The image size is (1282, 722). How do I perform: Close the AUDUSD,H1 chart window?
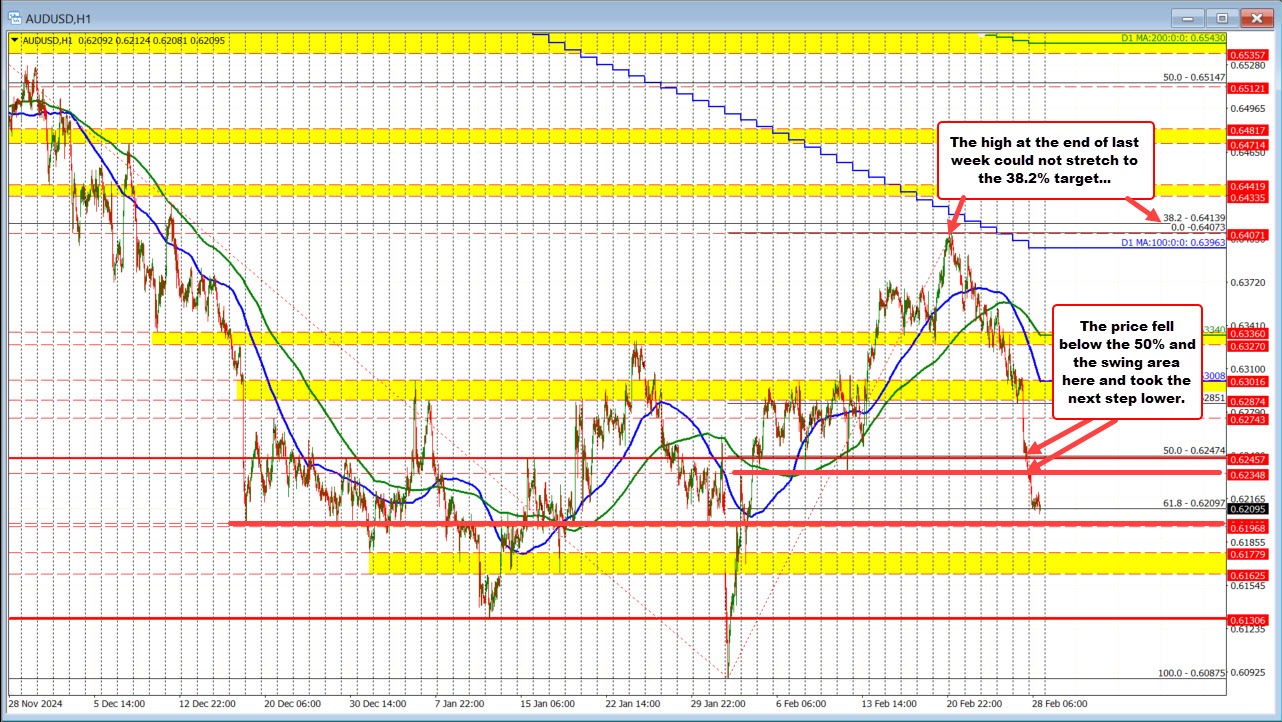pos(1257,18)
